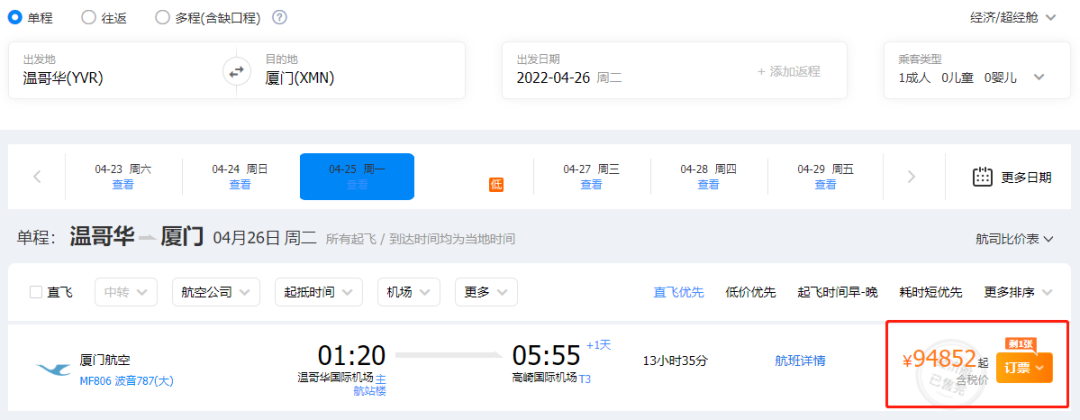The height and width of the screenshot is (420, 1080).
Task: Select the 04-27 周三 date tab
Action: (591, 177)
